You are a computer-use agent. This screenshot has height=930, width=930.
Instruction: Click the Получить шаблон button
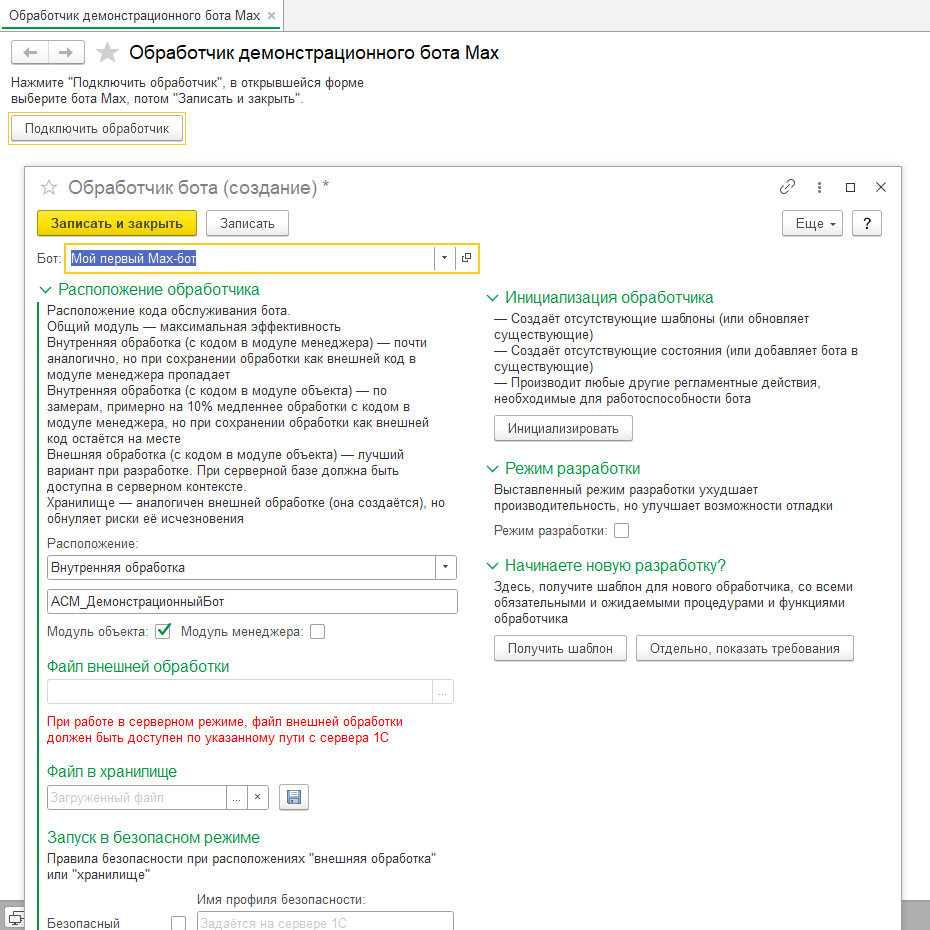tap(560, 648)
